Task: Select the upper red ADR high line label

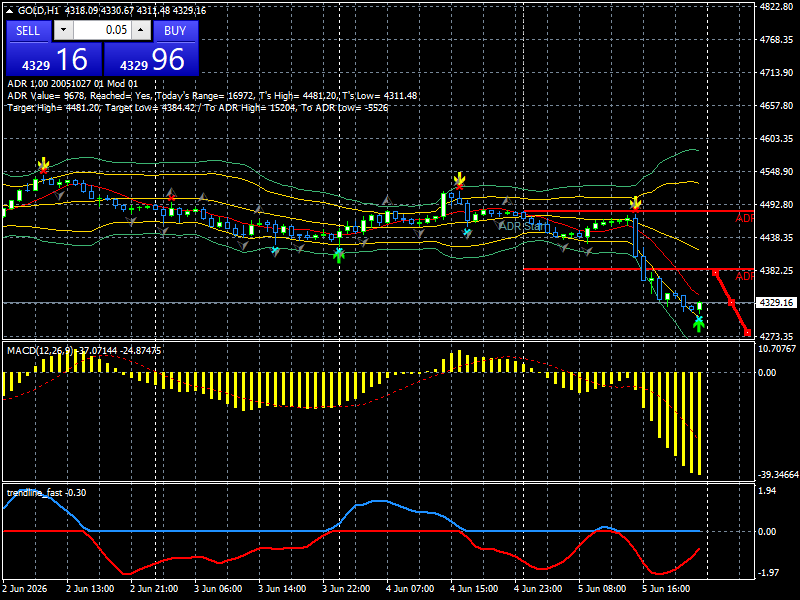Action: tap(744, 218)
